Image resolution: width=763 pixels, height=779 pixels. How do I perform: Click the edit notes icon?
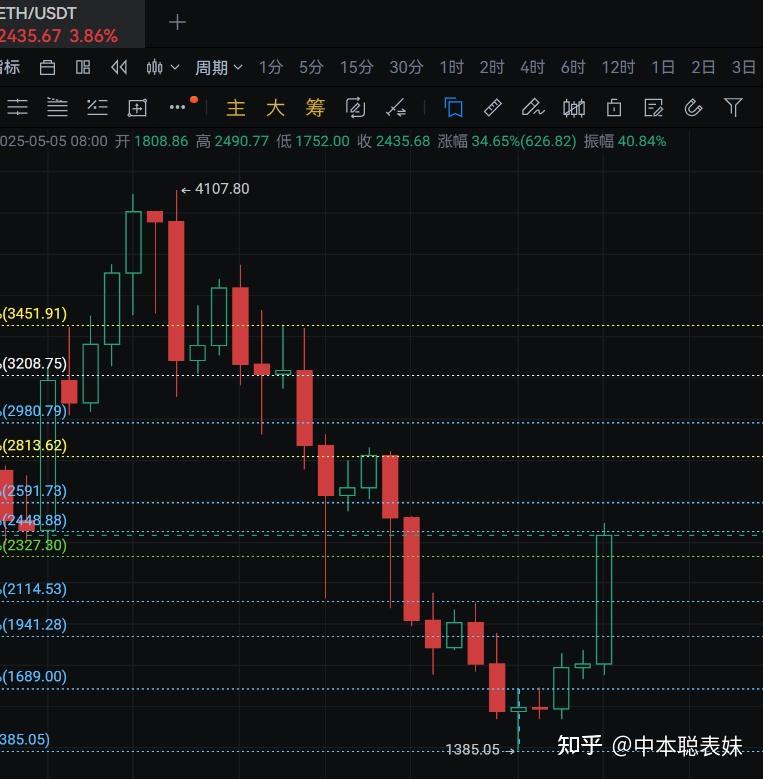click(x=653, y=107)
